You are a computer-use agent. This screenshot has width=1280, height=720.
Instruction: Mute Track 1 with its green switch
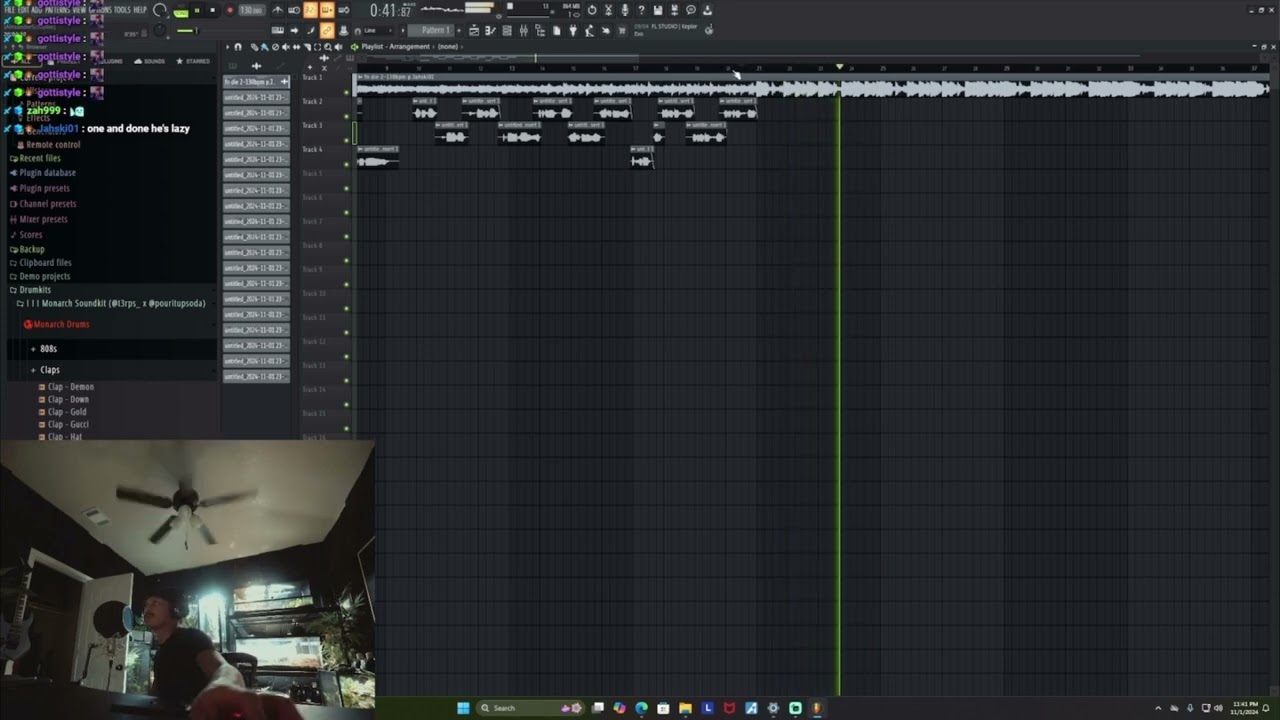347,93
